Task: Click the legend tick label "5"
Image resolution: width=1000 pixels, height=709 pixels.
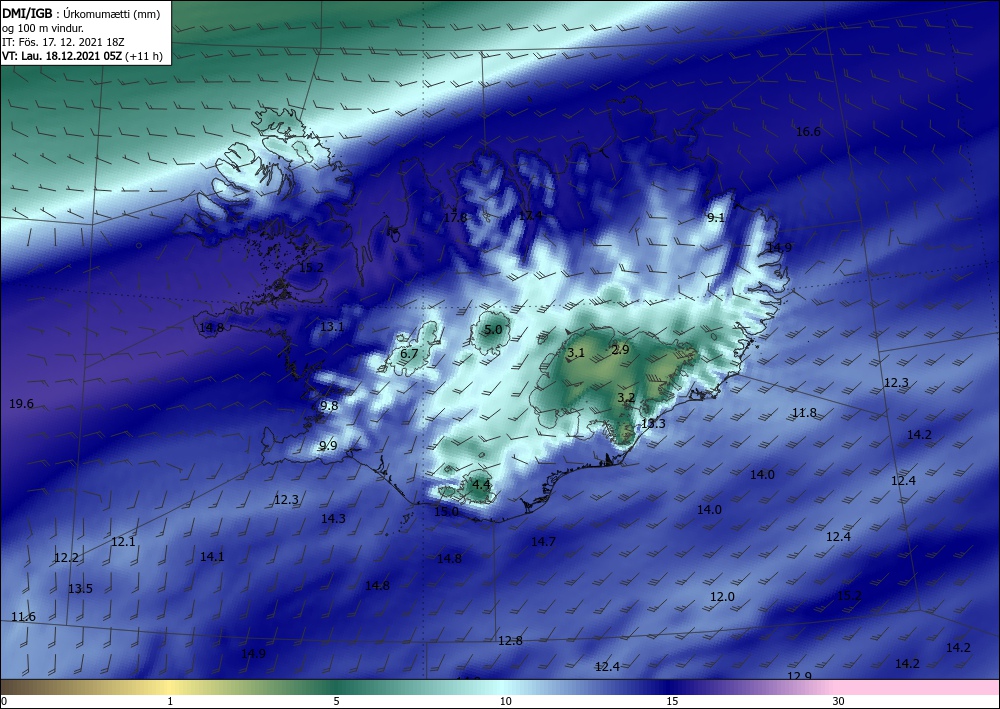Action: [336, 701]
